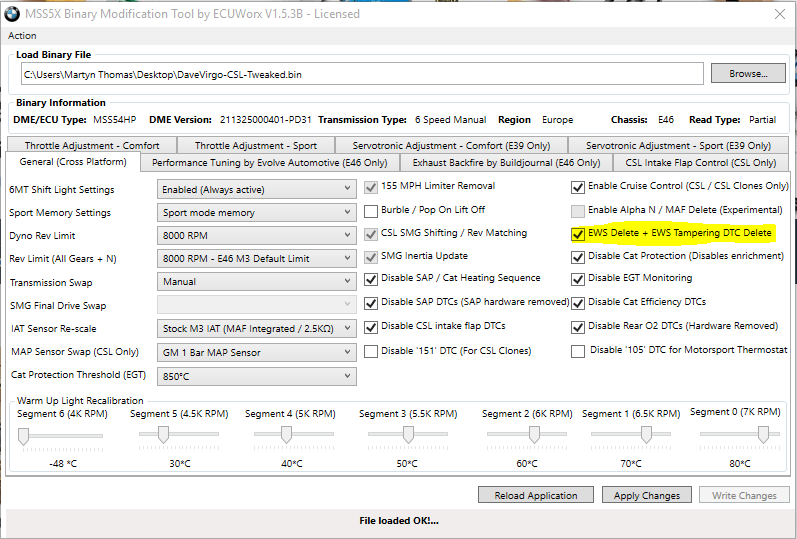Uncheck EWS Delete + EWS Tampering DTC Delete
The height and width of the screenshot is (539, 797).
click(x=577, y=234)
